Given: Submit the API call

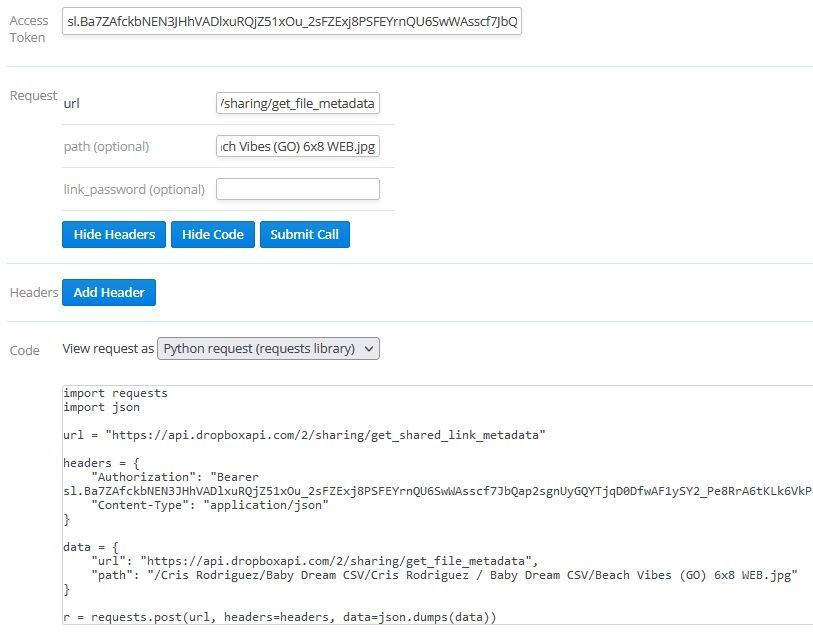Looking at the screenshot, I should pos(305,234).
